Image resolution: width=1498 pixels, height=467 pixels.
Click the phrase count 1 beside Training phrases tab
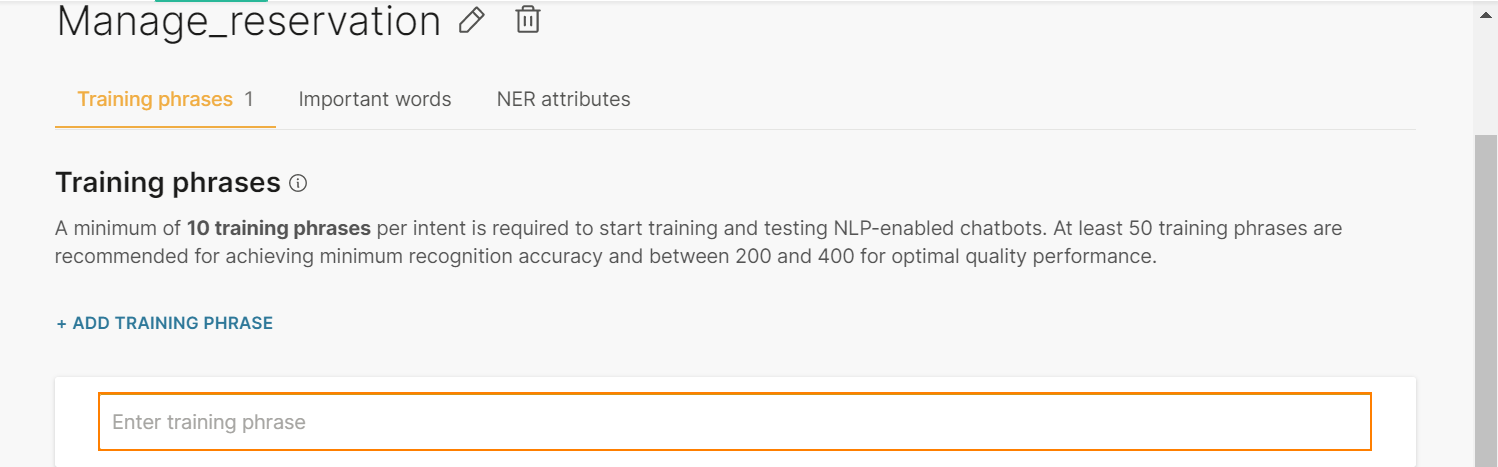249,99
